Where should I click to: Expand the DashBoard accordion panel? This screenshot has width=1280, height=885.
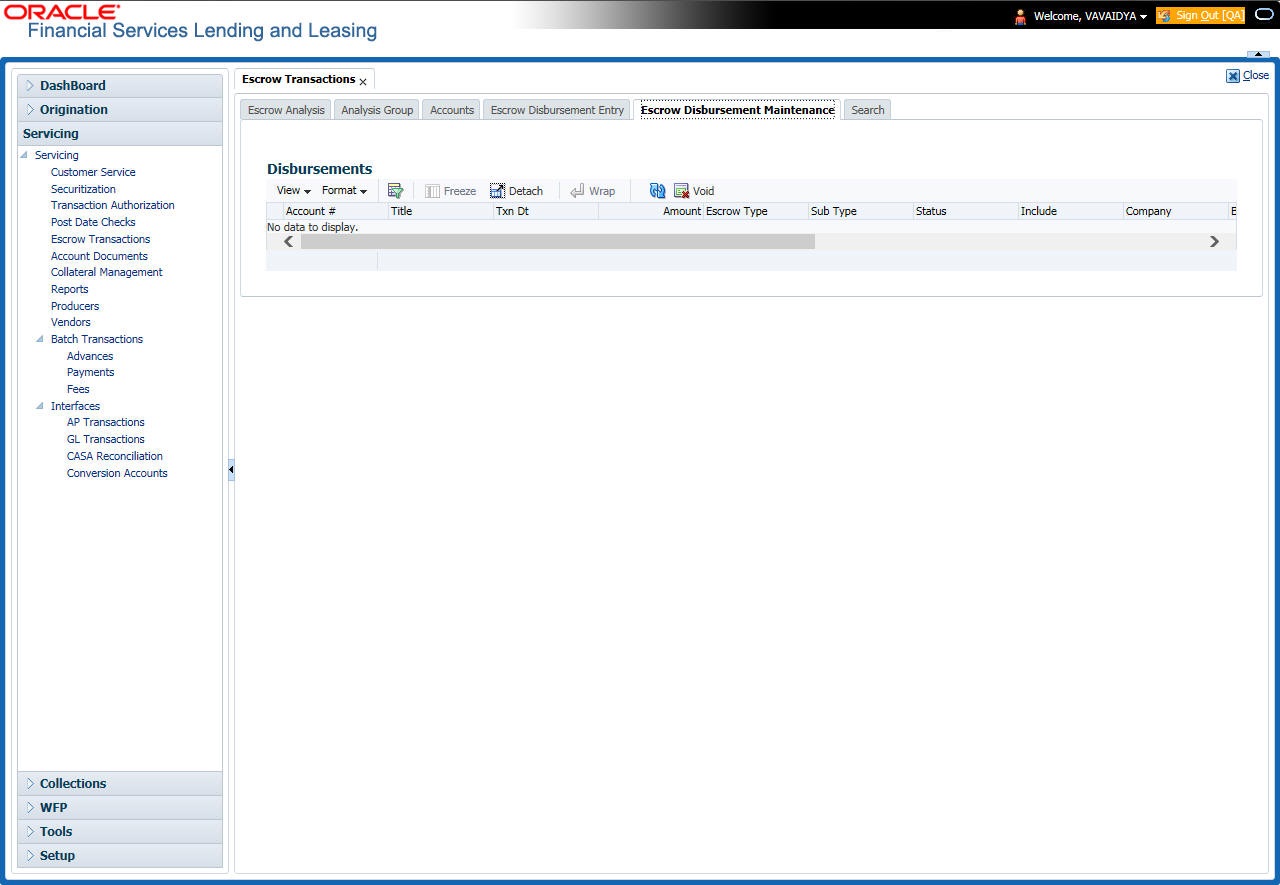[x=120, y=86]
